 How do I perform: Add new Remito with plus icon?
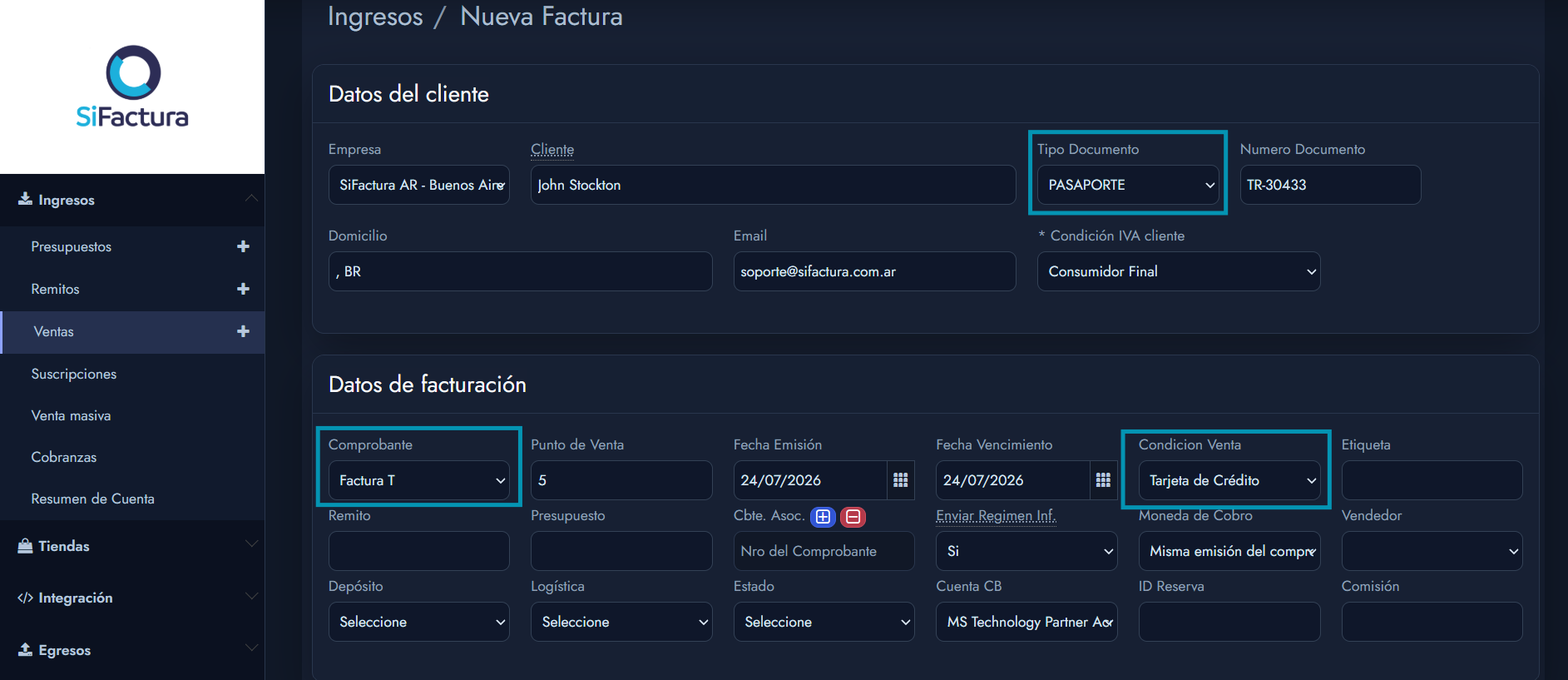pyautogui.click(x=243, y=289)
